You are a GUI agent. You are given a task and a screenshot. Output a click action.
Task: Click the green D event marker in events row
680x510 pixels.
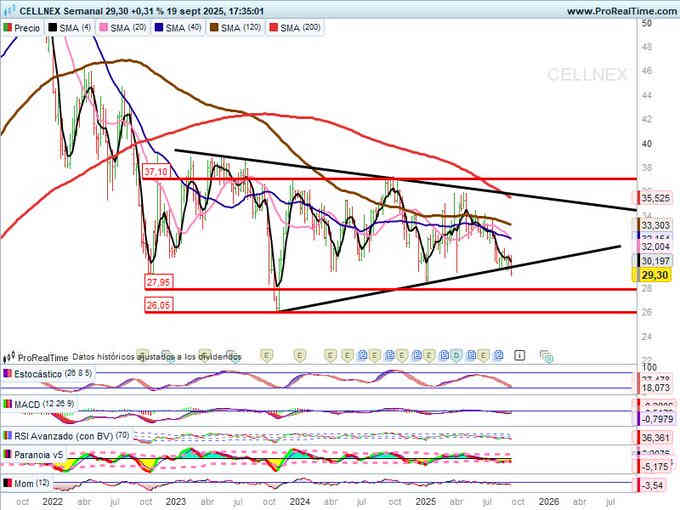click(x=456, y=356)
